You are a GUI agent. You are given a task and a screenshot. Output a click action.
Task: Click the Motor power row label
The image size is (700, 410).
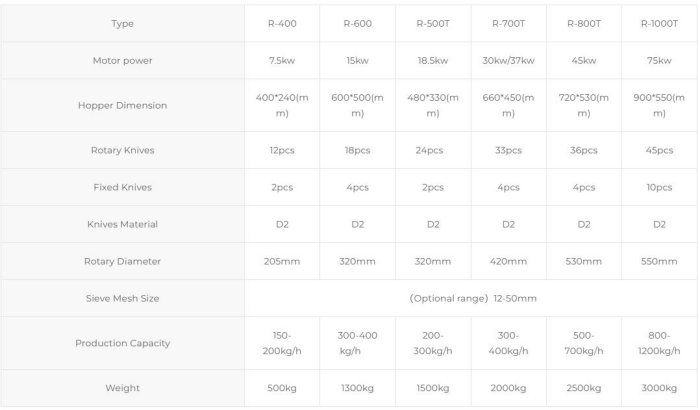tap(123, 60)
